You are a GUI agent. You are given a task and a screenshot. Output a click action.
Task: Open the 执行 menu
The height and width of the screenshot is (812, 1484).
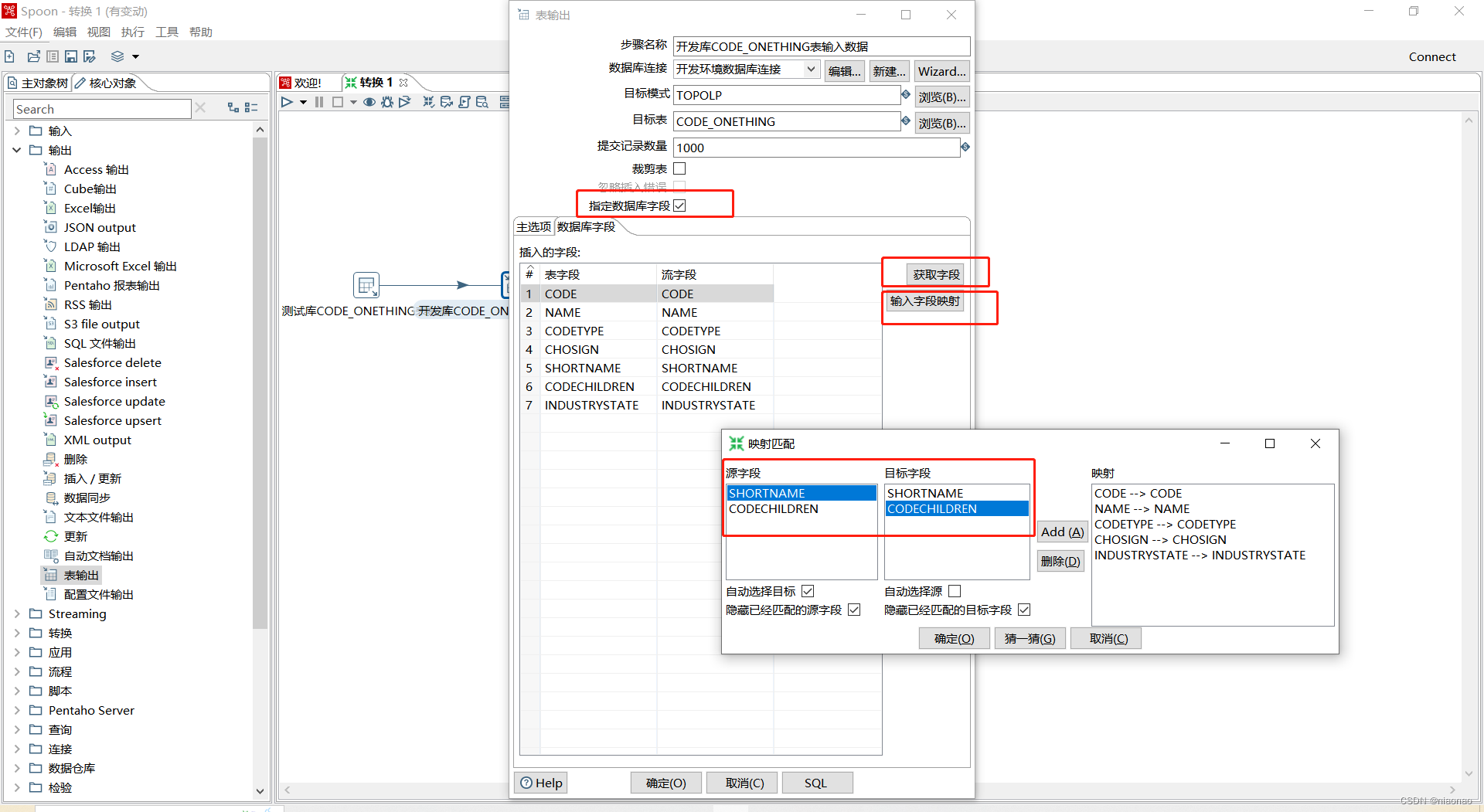[133, 32]
